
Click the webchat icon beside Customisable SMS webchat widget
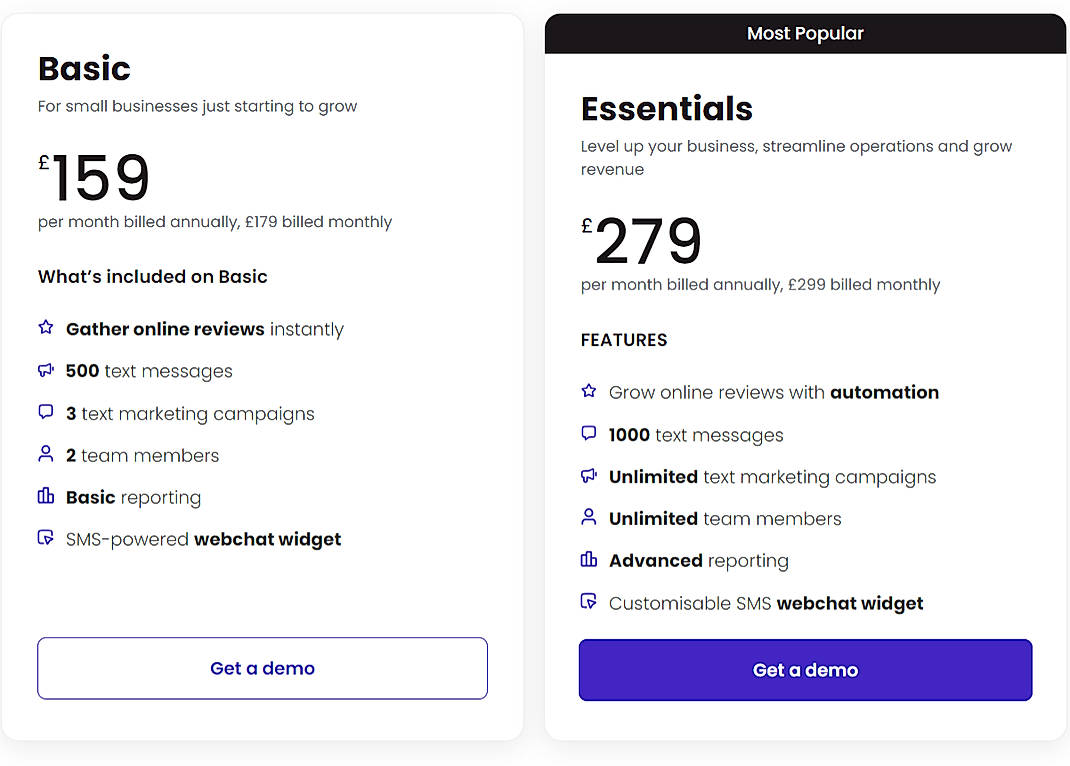pos(588,602)
